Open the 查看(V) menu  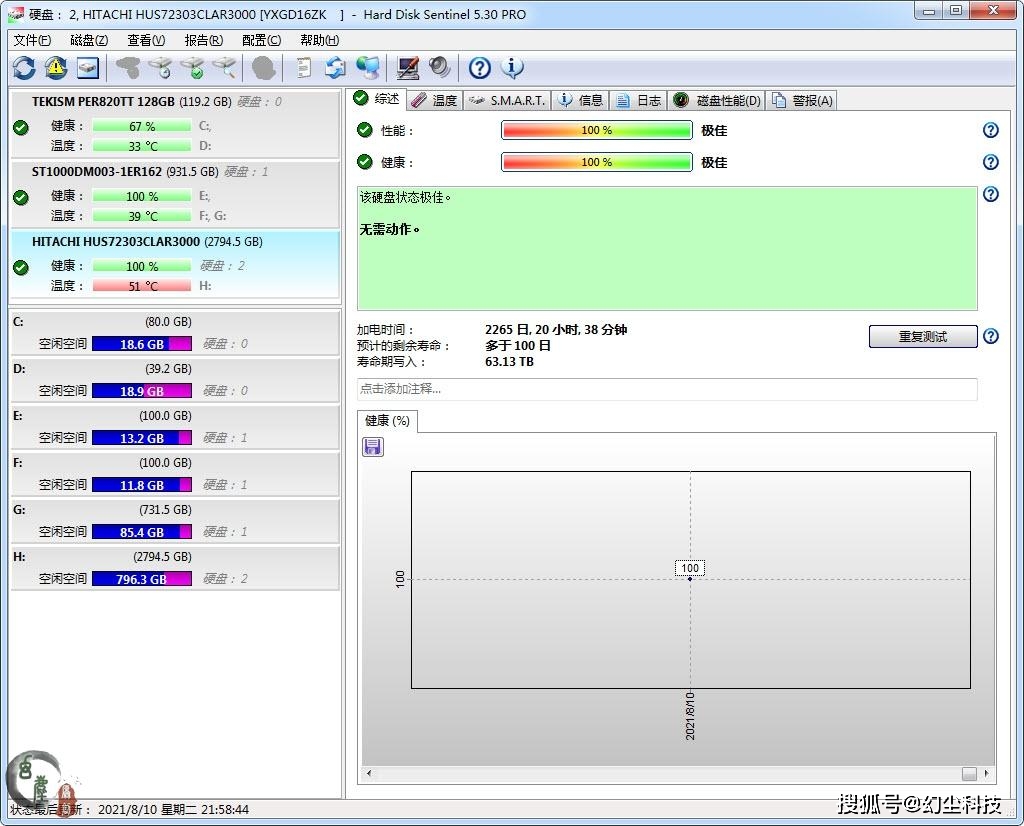click(x=146, y=40)
